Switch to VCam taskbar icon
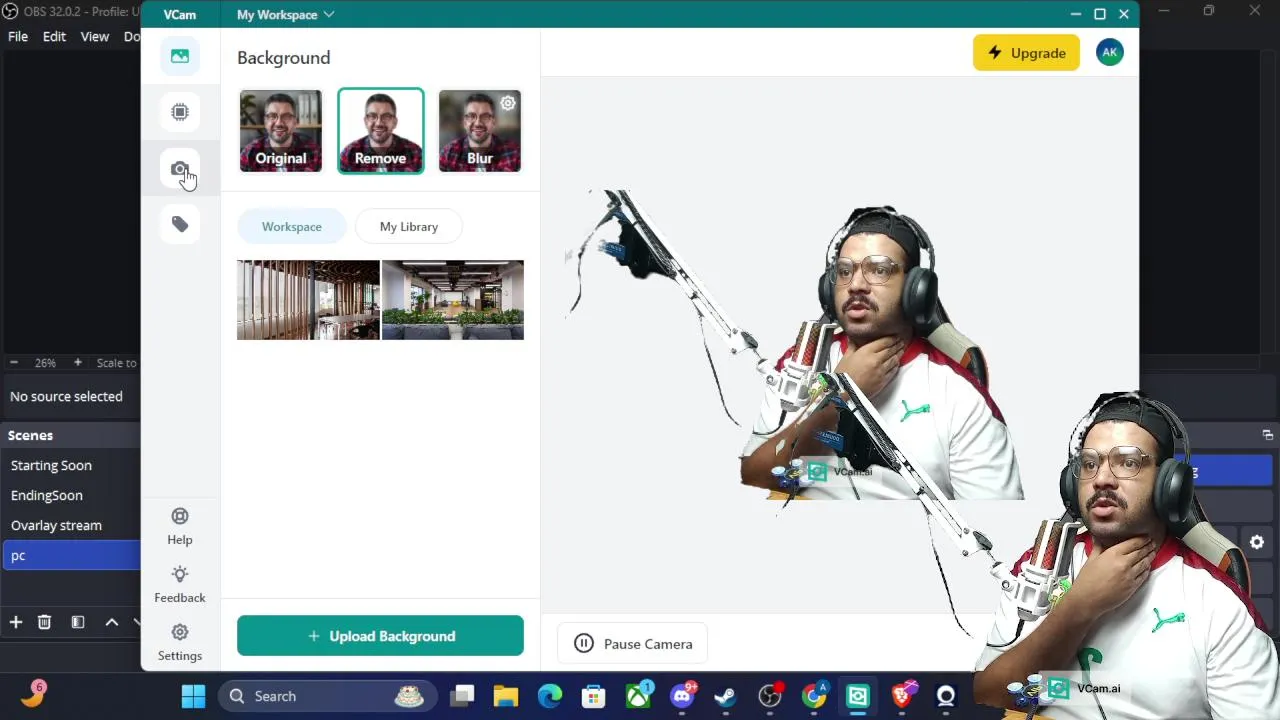Viewport: 1280px width, 720px height. tap(858, 696)
